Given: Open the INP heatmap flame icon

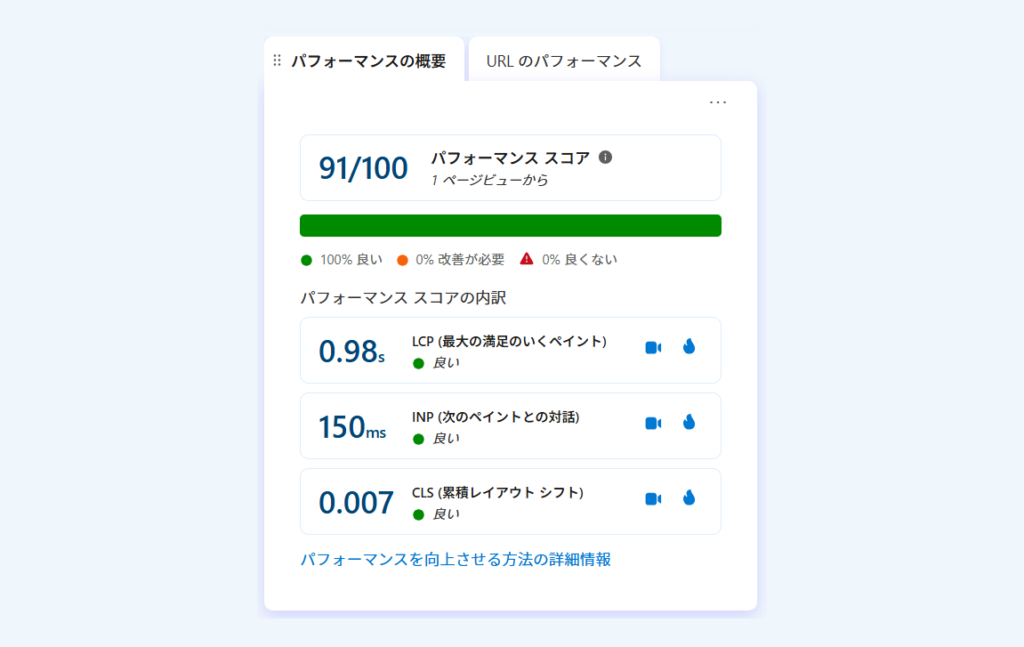Looking at the screenshot, I should point(688,423).
